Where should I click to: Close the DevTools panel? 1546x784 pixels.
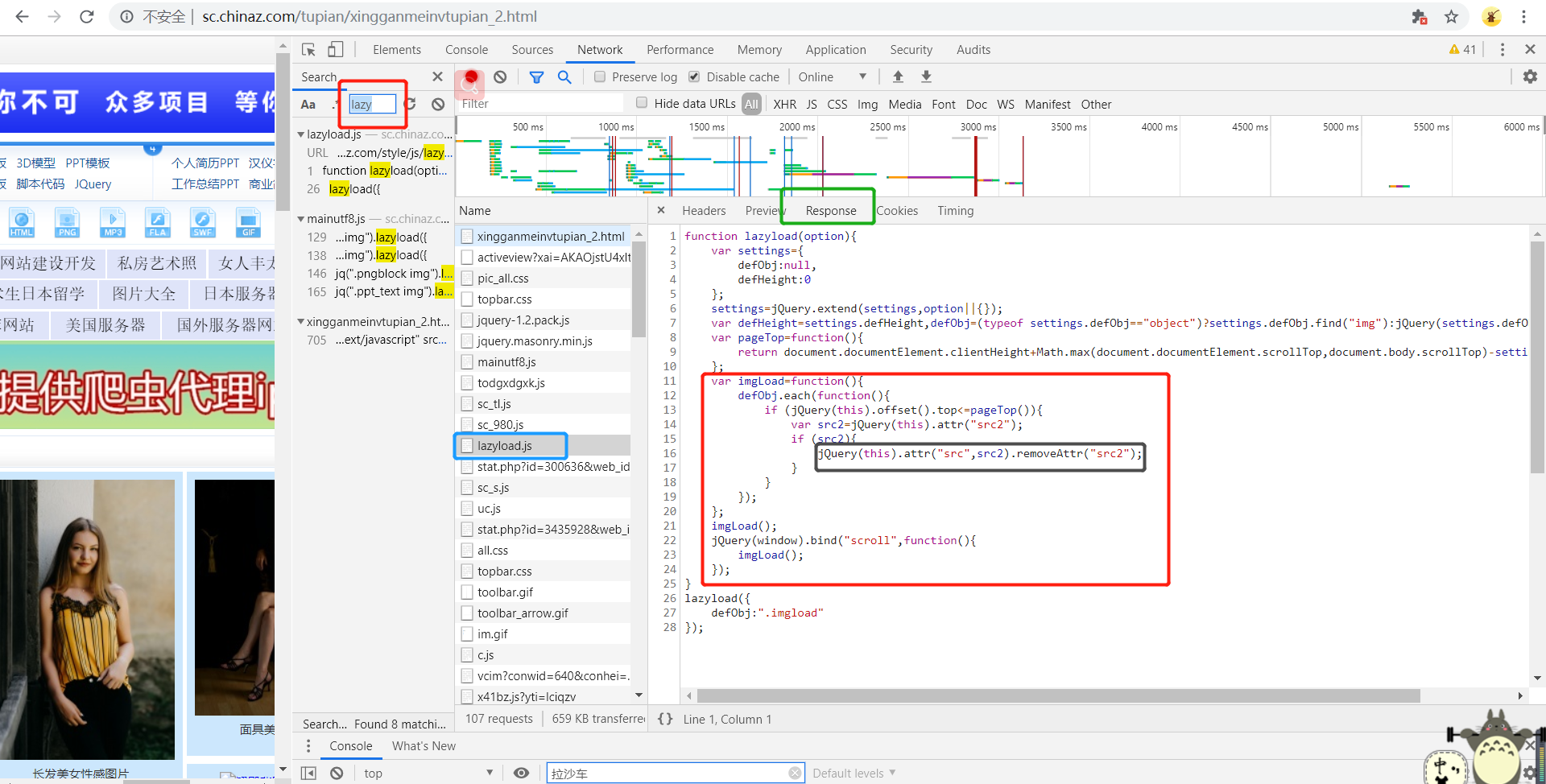pos(1530,49)
